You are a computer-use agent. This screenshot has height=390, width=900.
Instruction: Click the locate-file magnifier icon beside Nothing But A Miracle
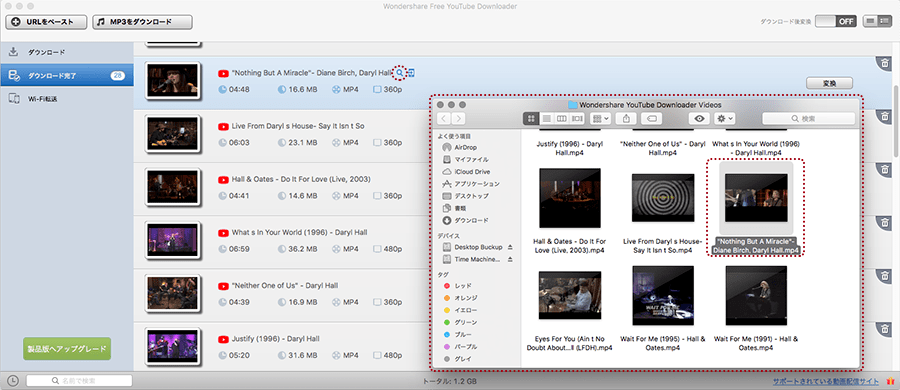click(x=400, y=73)
